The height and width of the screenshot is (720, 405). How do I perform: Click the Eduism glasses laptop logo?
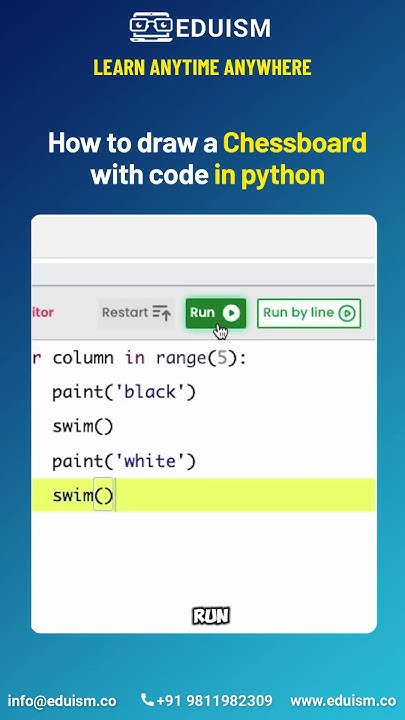click(151, 27)
